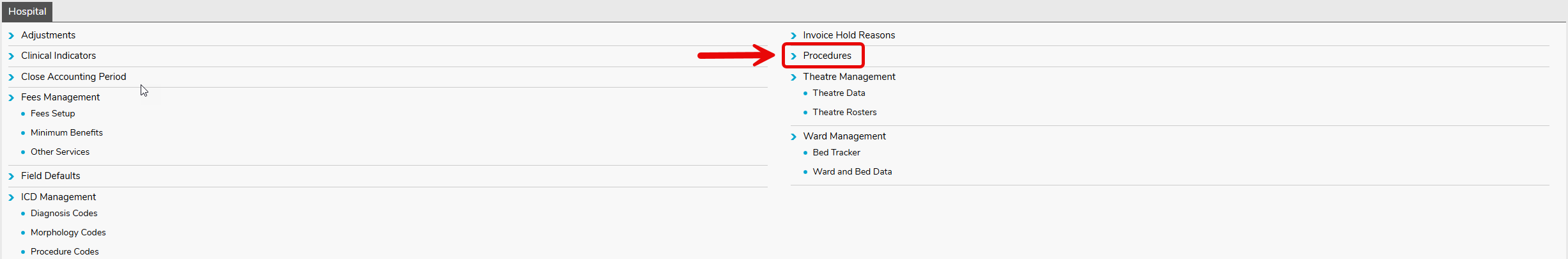Click the chevron beside Invoice Hold Reasons
Viewport: 1568px width, 259px height.
click(x=793, y=36)
